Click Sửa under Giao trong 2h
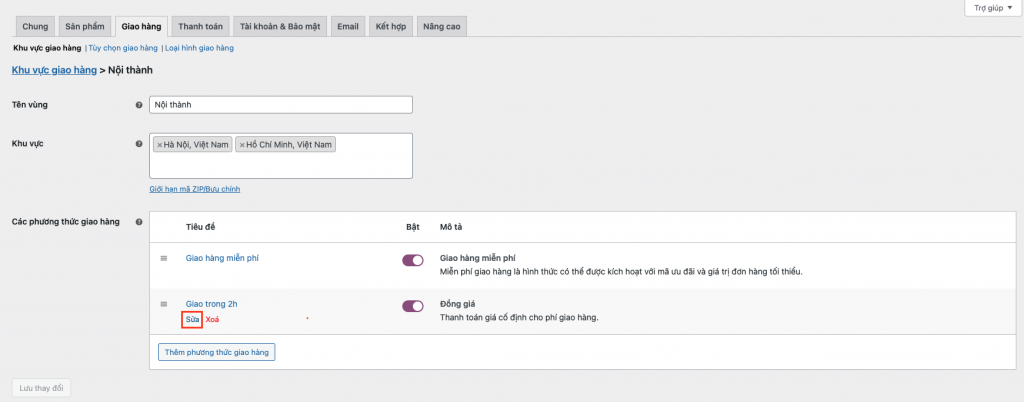The image size is (1024, 402). [x=192, y=320]
